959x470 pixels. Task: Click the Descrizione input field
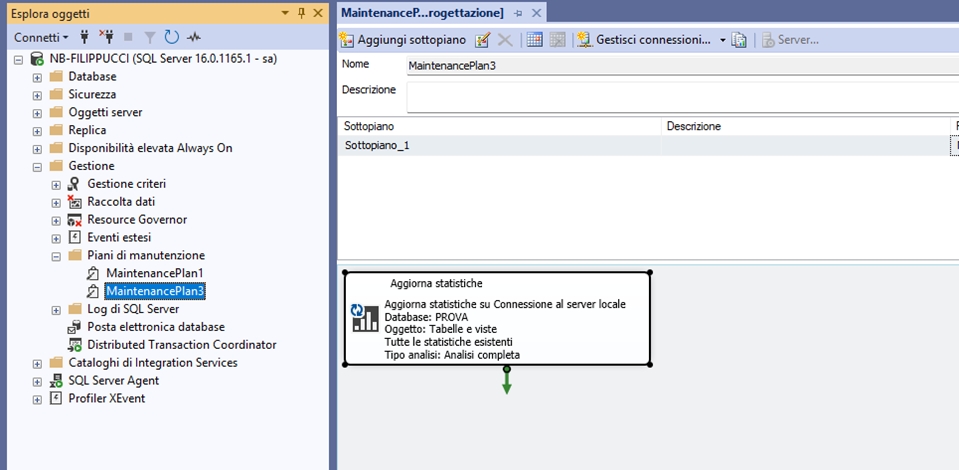pos(682,97)
